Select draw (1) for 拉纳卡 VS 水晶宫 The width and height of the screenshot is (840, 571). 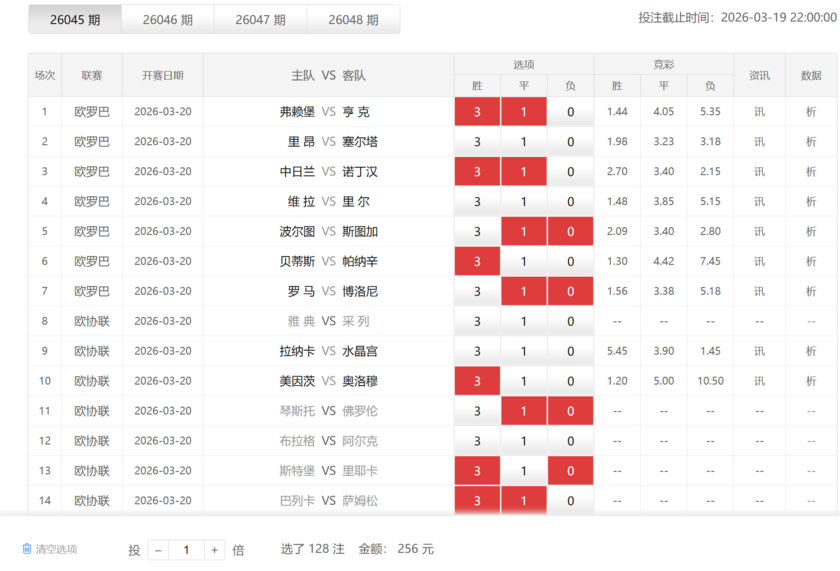point(524,351)
